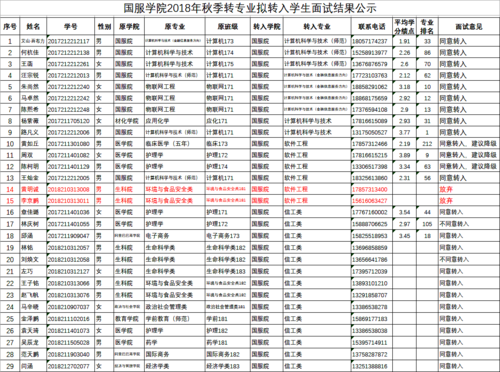Select the GPA cell 3.77
500x372 pixels.
pos(404,132)
